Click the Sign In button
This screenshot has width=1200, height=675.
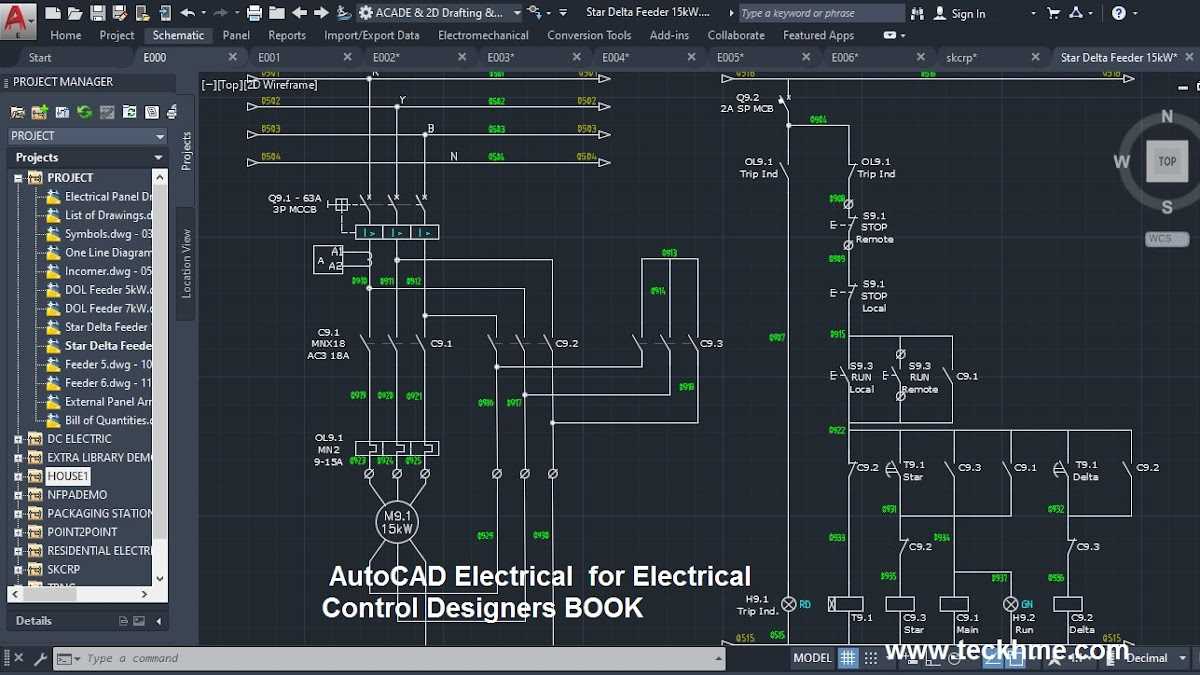coord(959,13)
